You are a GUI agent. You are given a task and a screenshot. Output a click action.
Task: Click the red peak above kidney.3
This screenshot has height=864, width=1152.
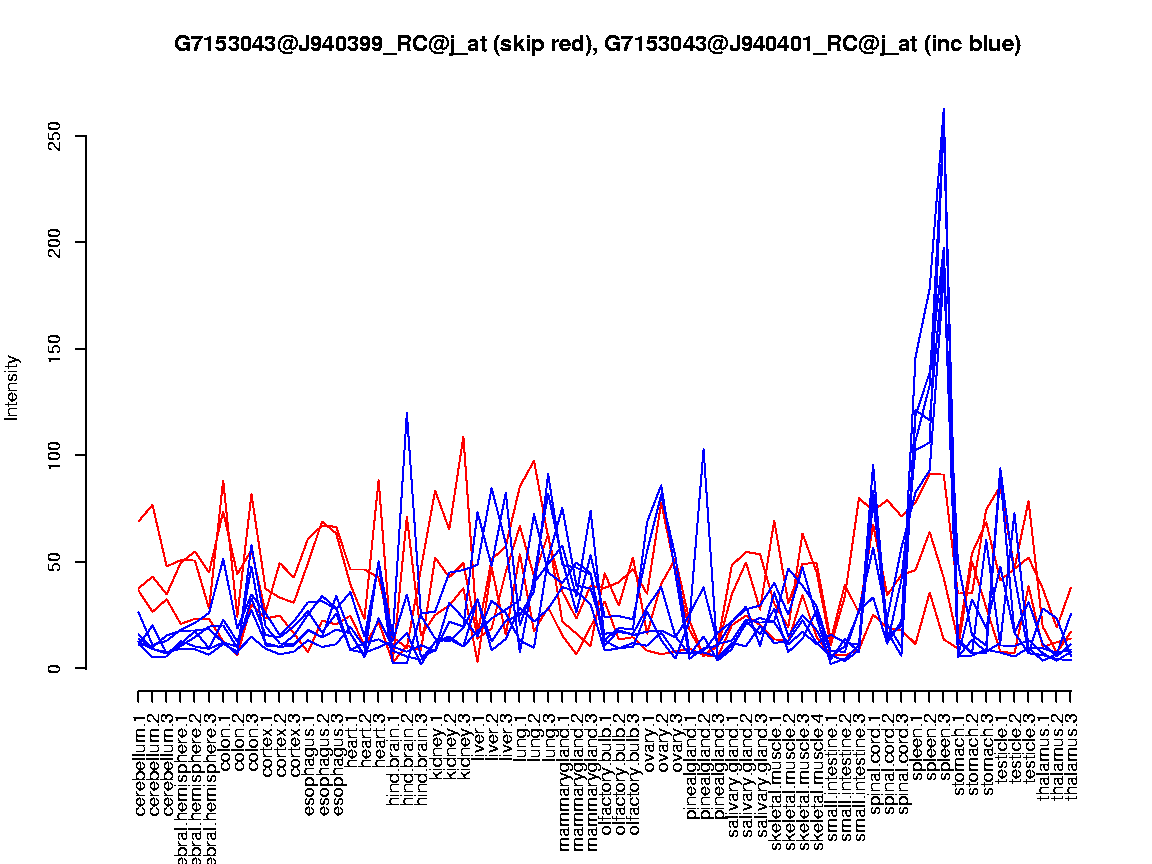[463, 437]
